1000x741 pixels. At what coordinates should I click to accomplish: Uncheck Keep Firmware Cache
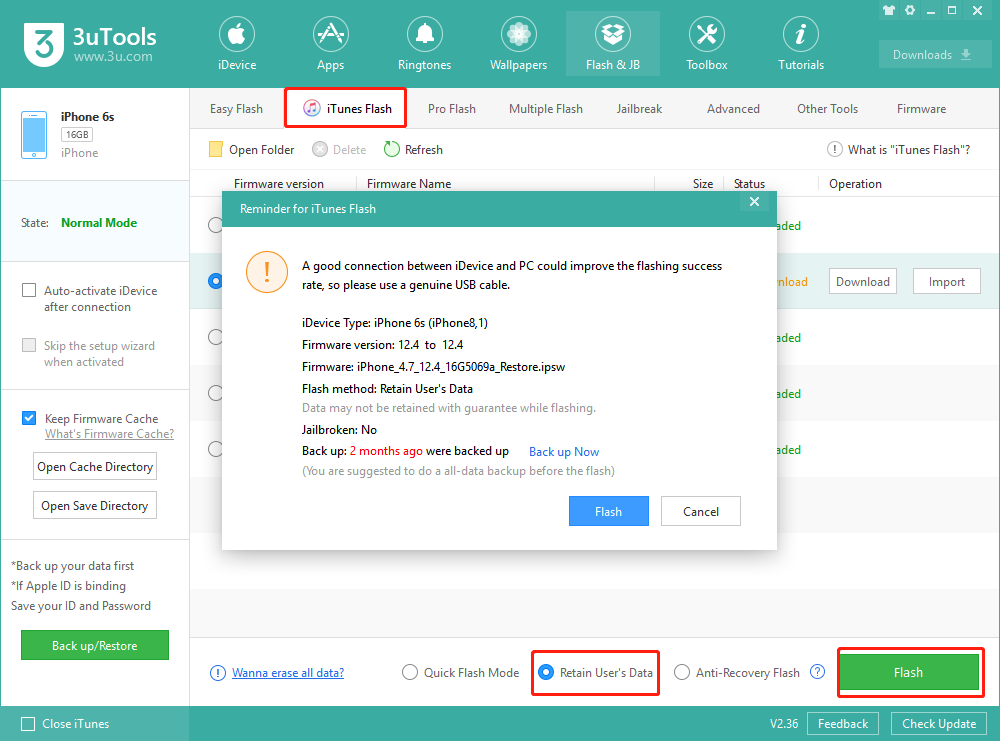(x=29, y=418)
